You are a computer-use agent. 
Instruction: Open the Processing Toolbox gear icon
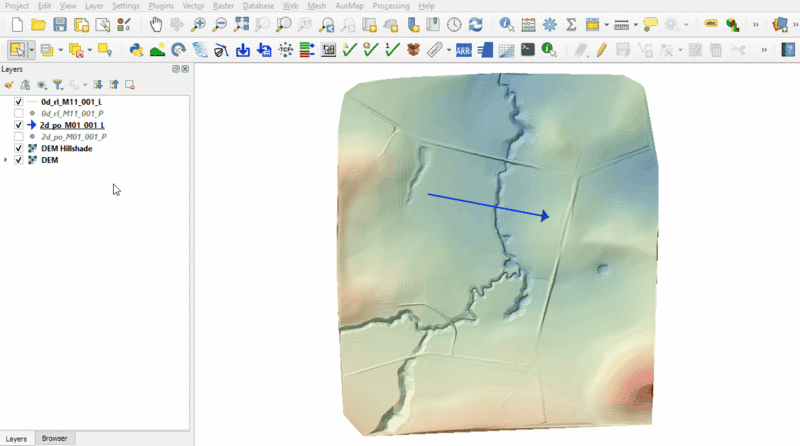550,24
